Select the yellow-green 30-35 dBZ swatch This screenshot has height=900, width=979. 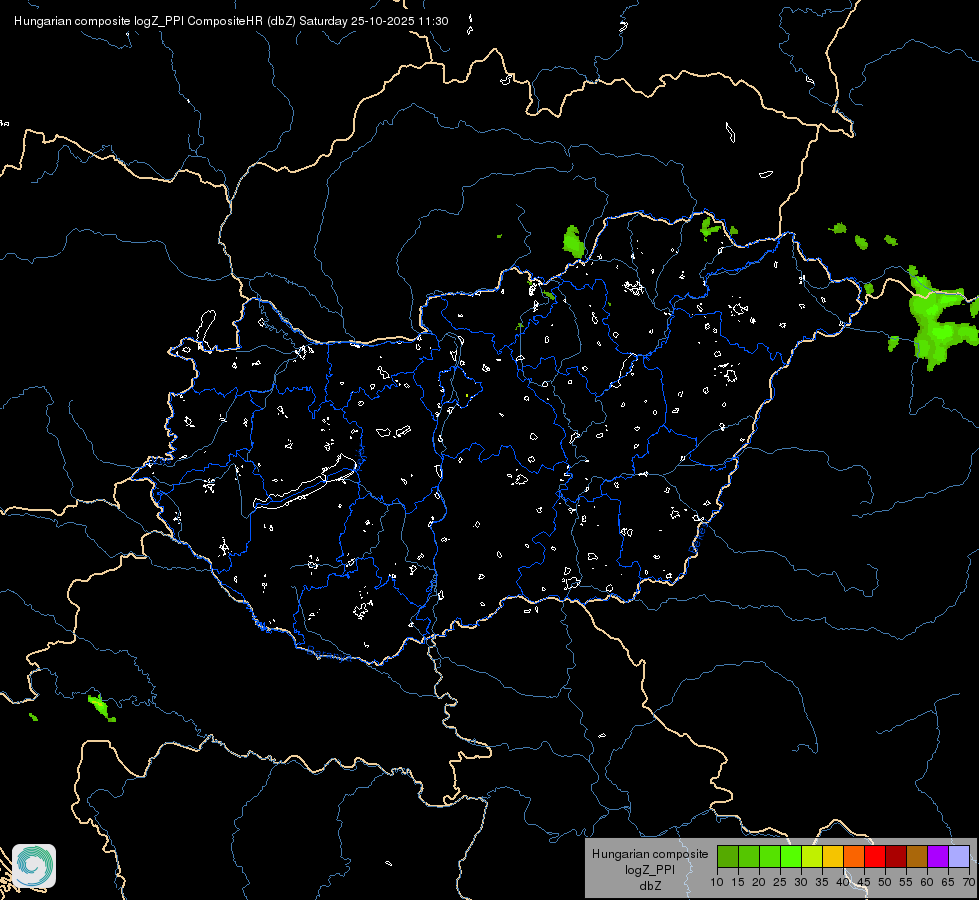click(812, 856)
